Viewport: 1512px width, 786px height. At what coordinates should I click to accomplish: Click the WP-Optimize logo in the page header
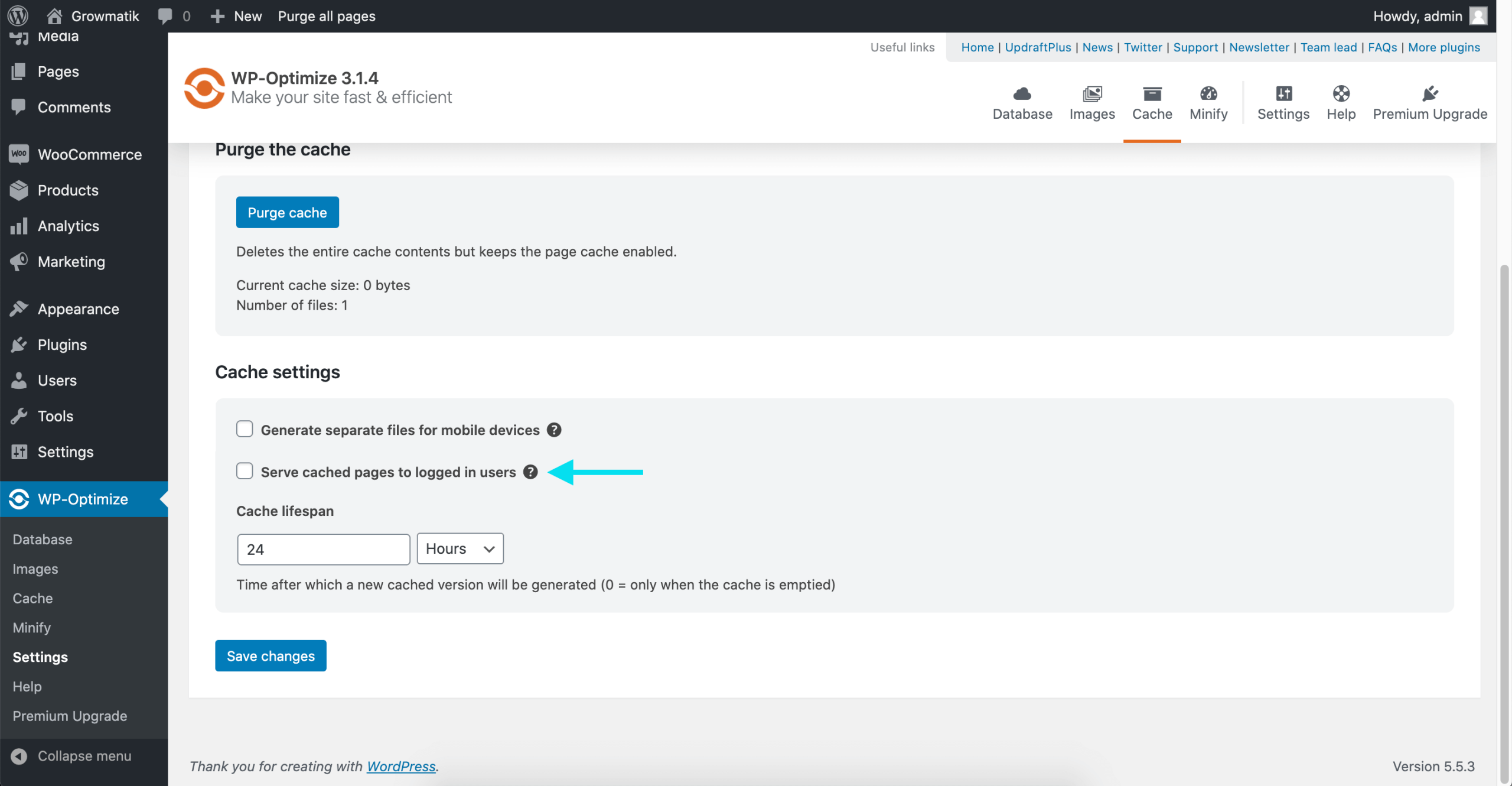(204, 87)
